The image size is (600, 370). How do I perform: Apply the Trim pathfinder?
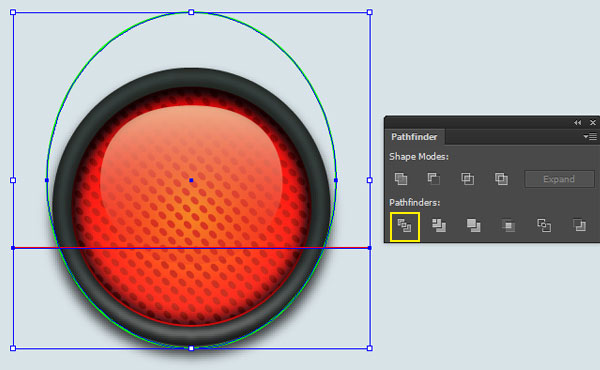pyautogui.click(x=439, y=226)
